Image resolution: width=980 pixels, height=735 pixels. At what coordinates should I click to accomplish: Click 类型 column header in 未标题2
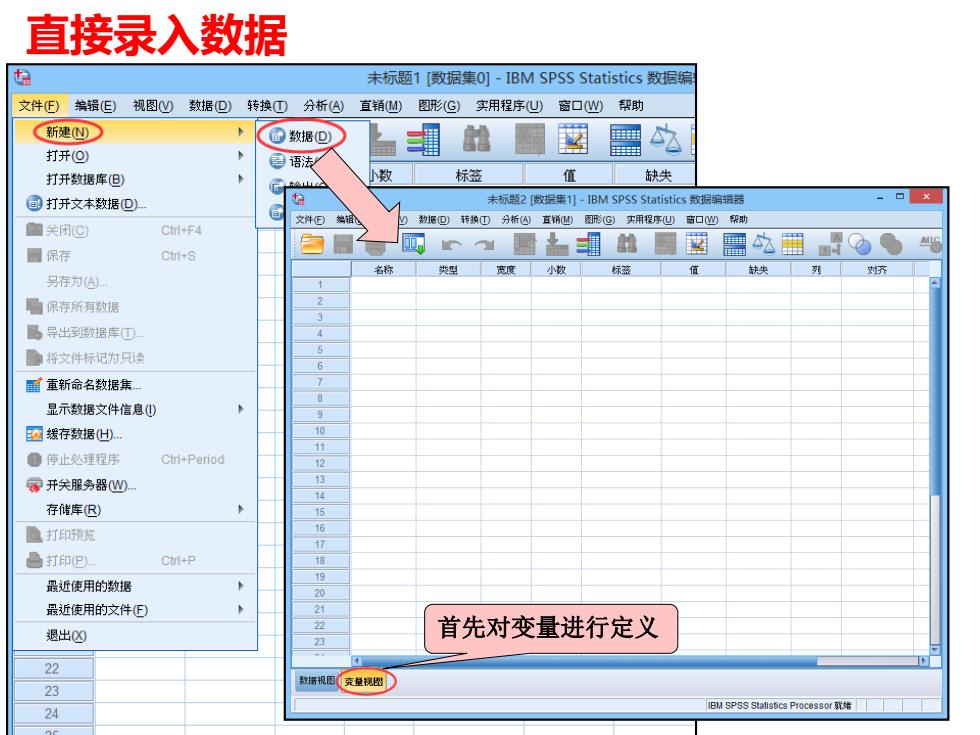448,270
